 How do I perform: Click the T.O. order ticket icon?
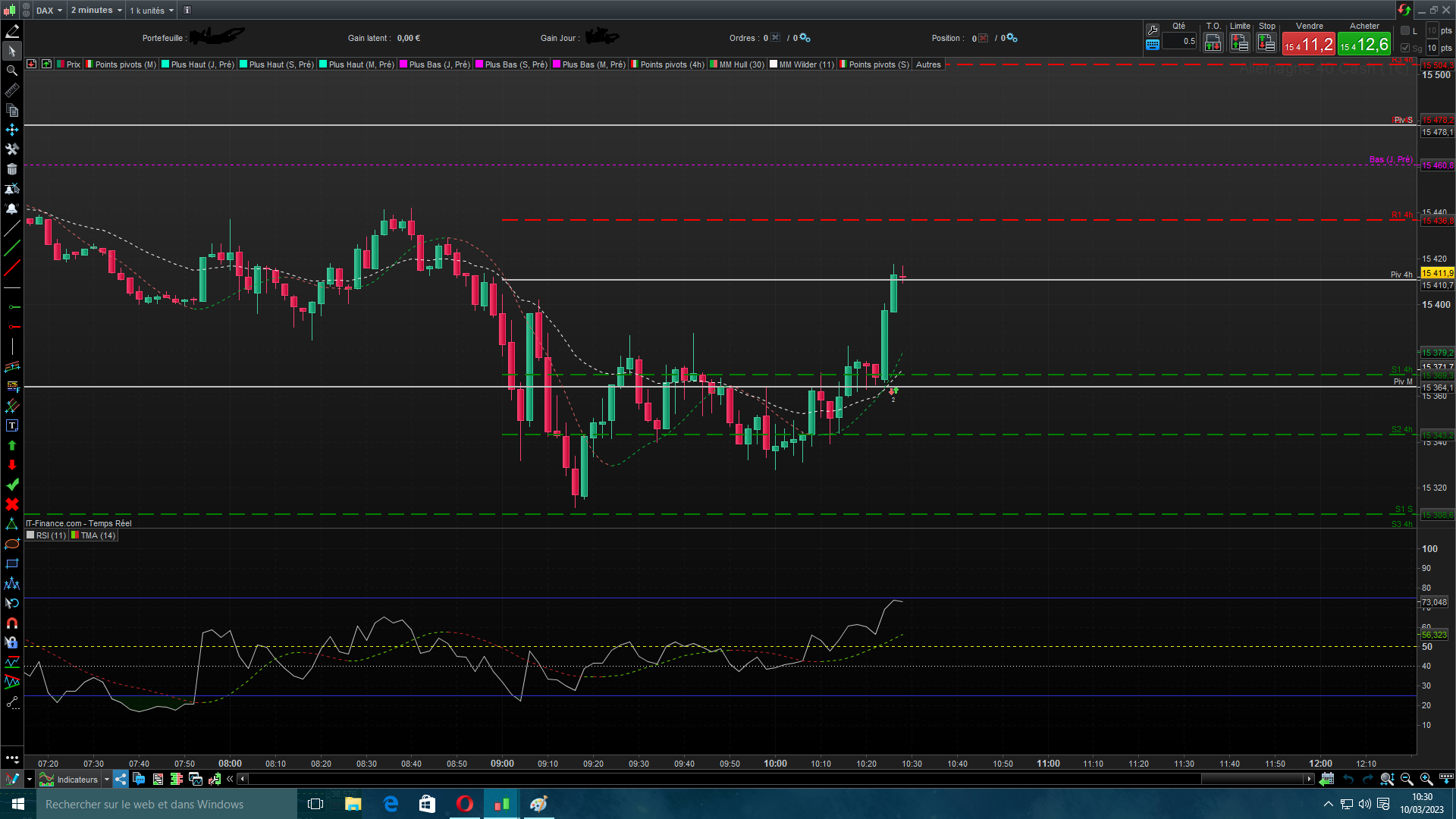[x=1213, y=43]
